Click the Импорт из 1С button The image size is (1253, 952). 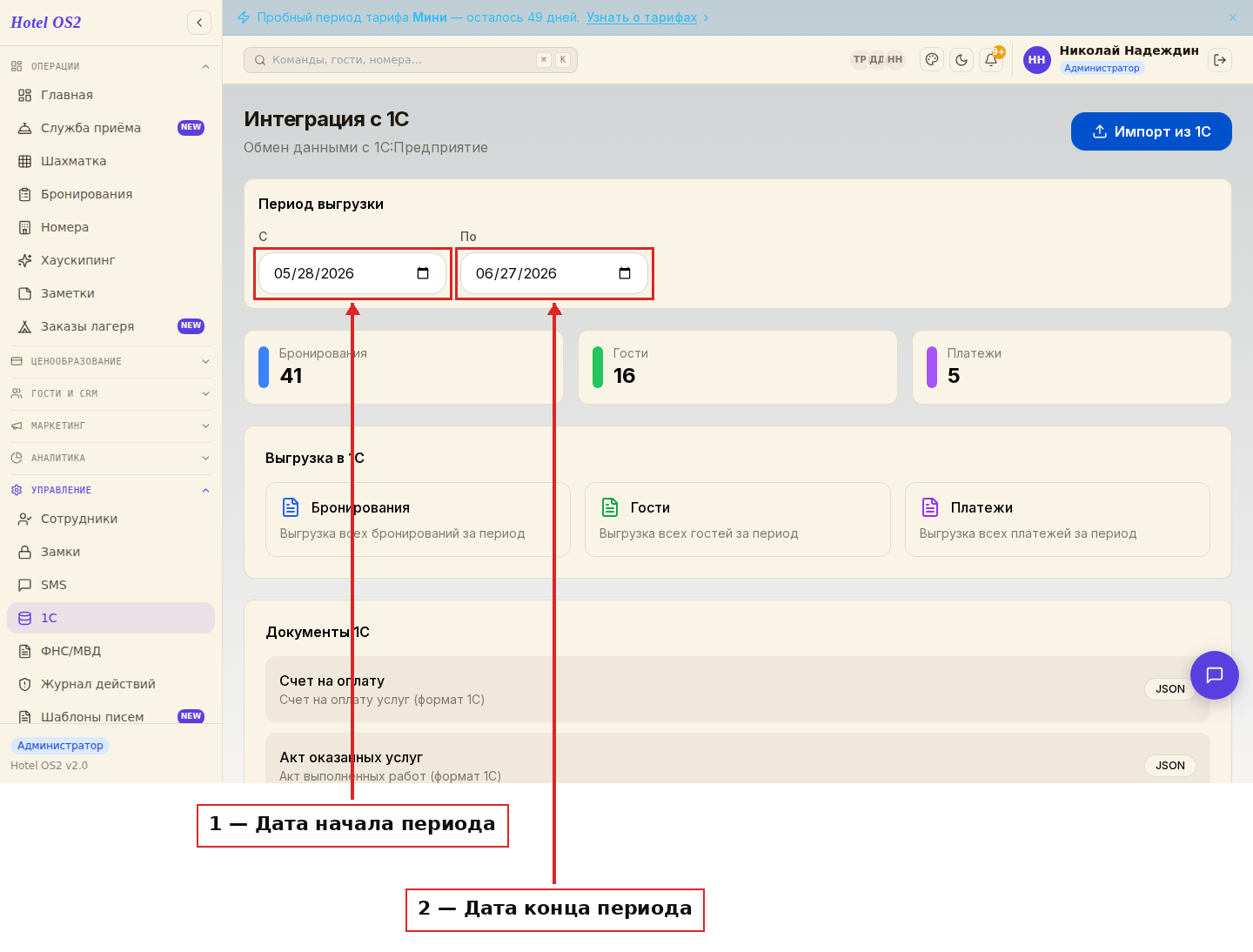tap(1151, 131)
